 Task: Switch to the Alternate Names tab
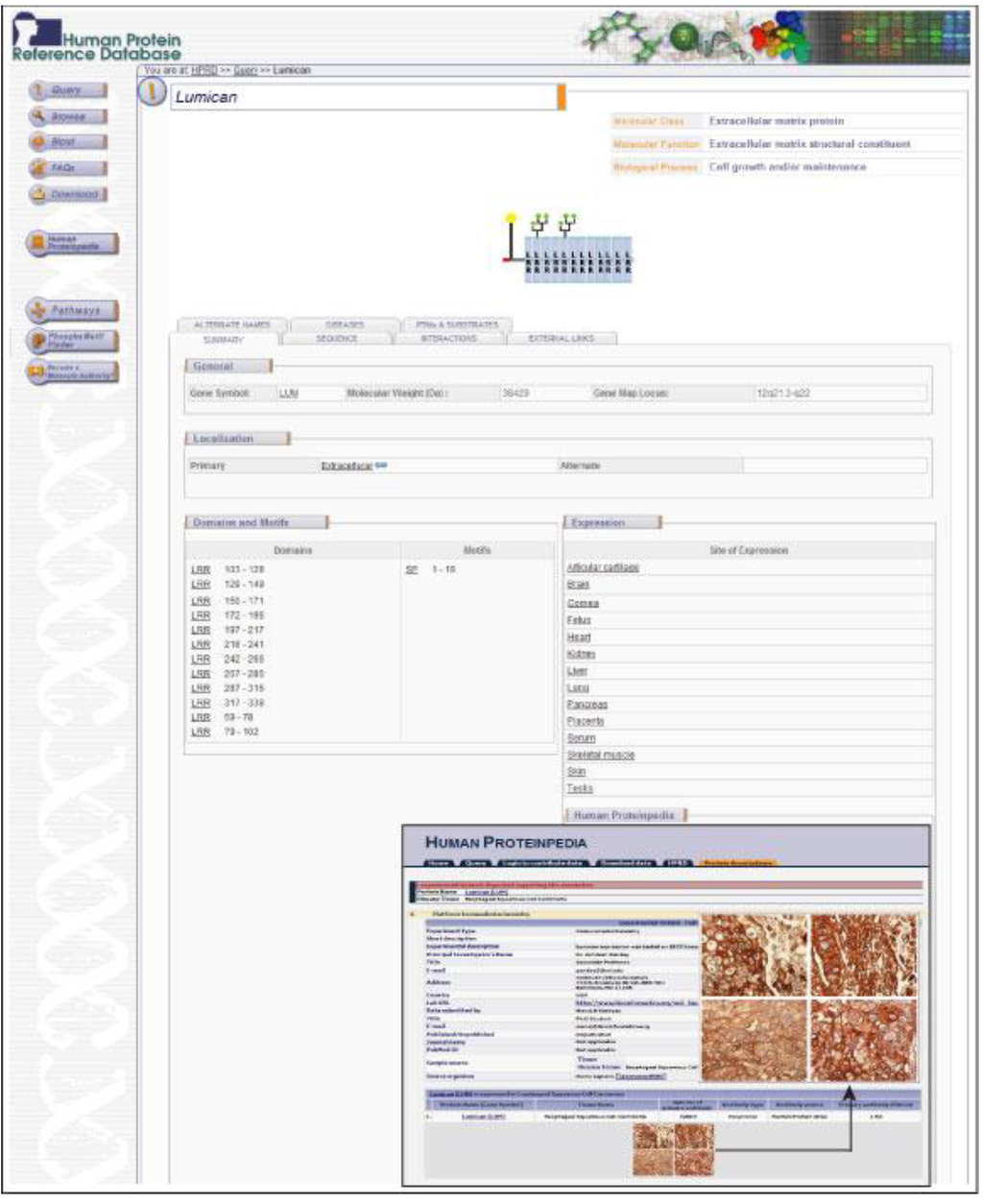[232, 325]
